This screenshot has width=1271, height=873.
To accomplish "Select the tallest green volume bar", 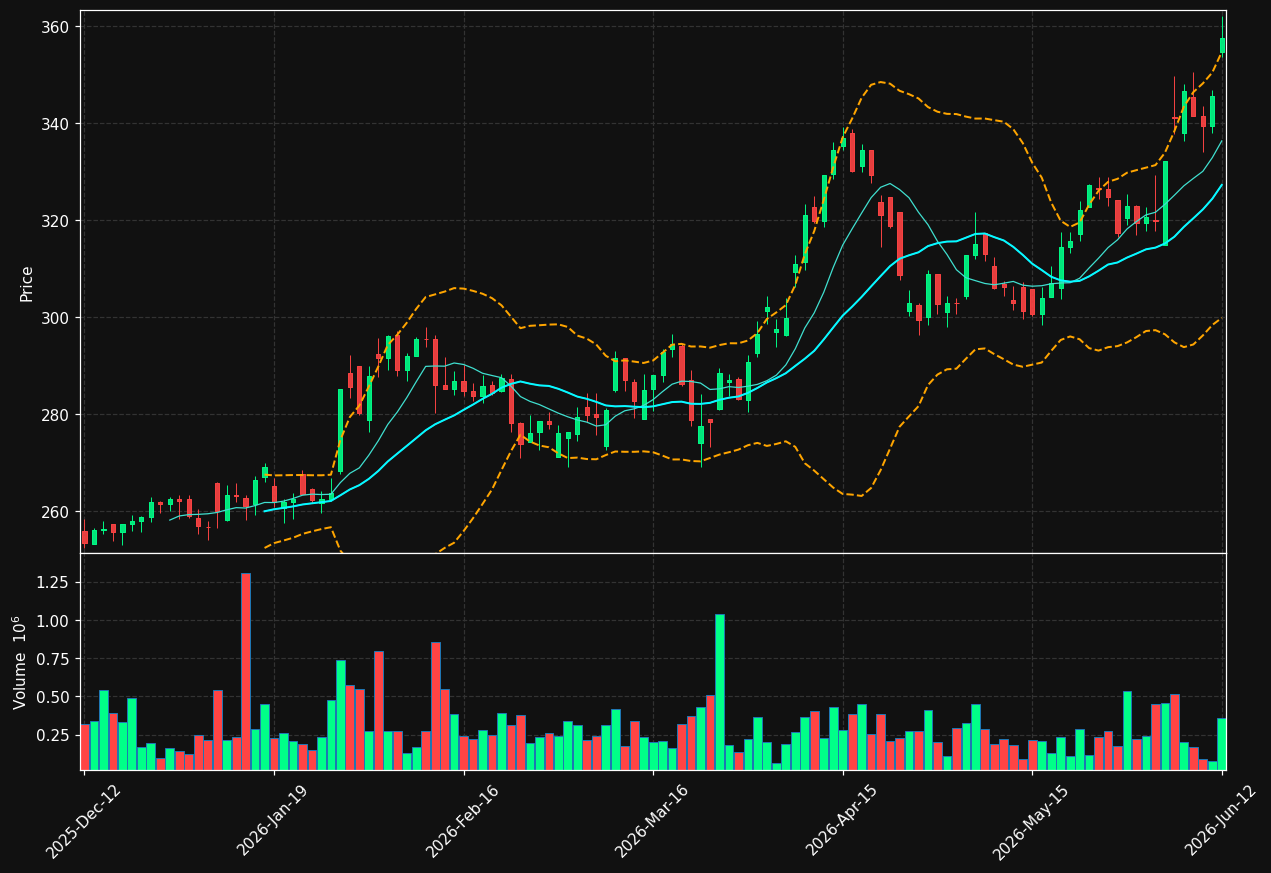I will pos(720,692).
